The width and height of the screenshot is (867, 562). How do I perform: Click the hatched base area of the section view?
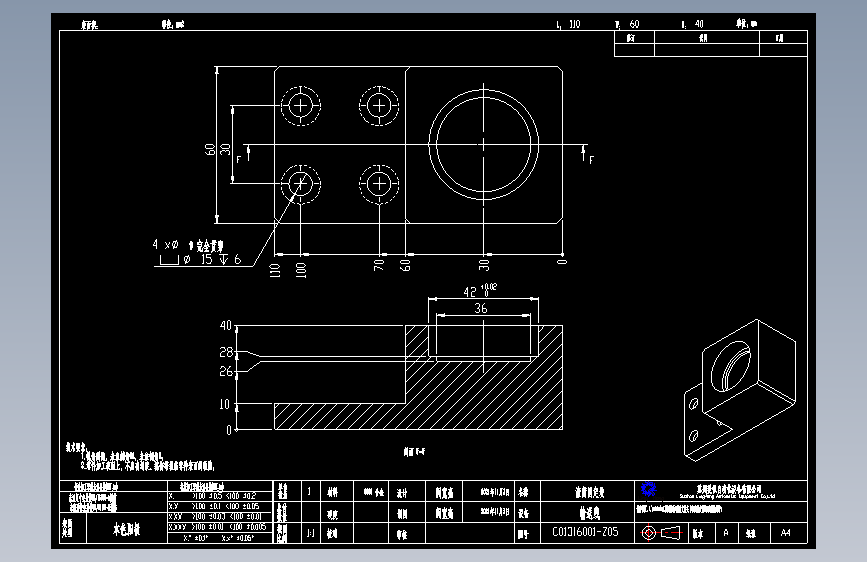point(340,416)
